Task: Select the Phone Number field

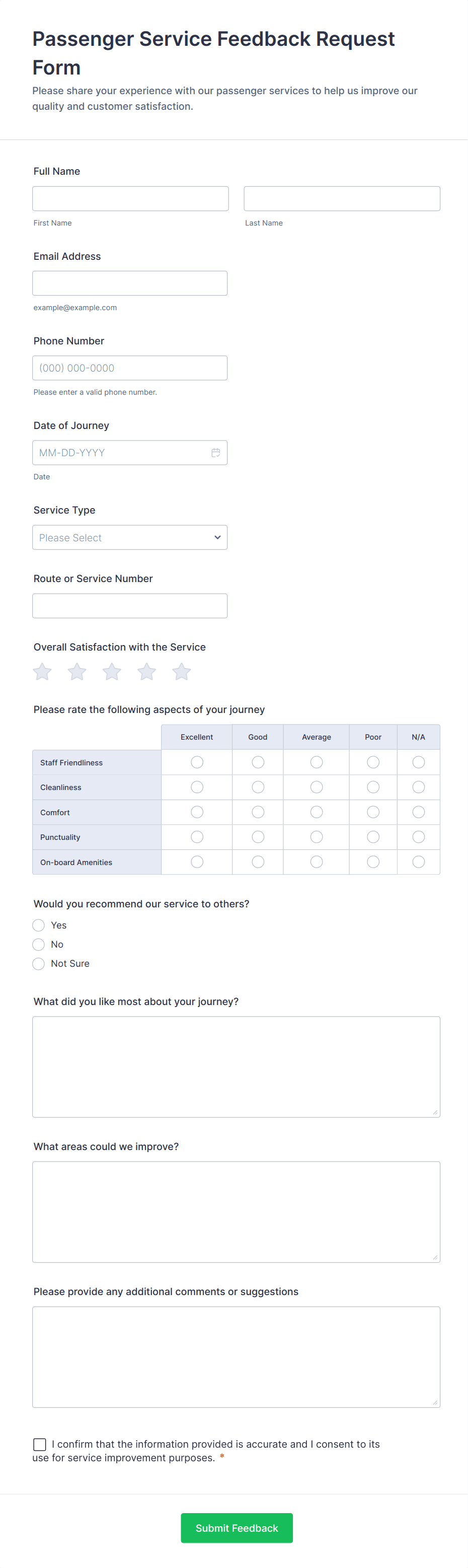Action: click(x=130, y=368)
